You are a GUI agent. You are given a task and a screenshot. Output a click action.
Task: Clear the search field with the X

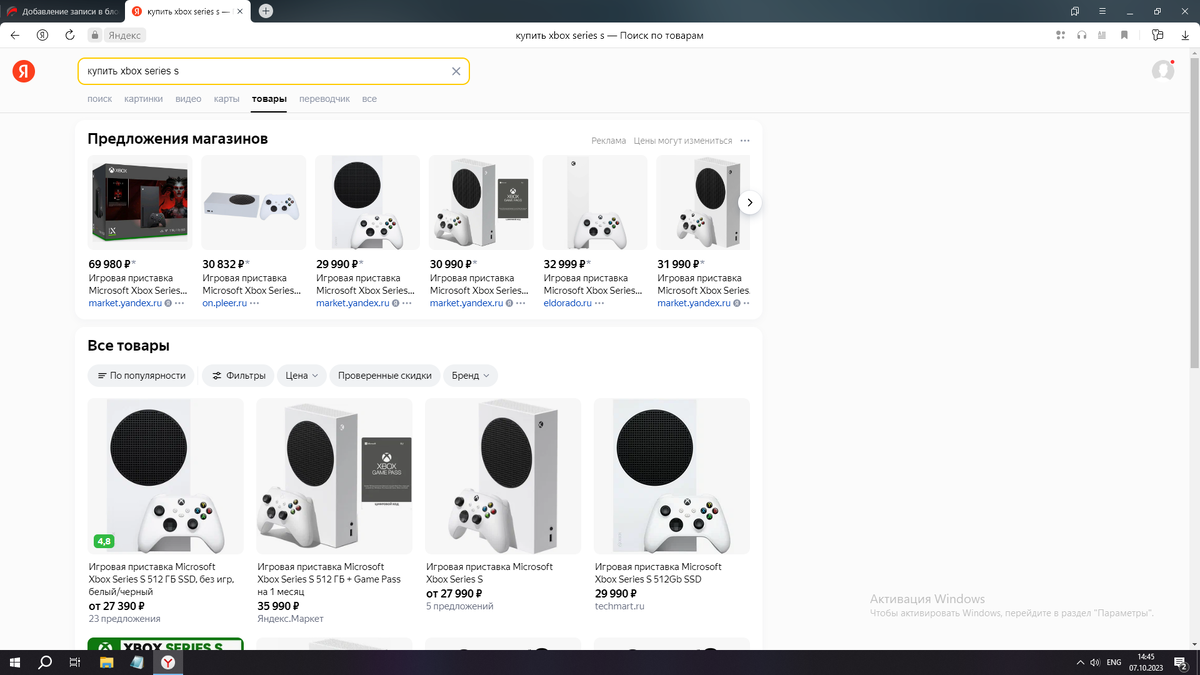[456, 71]
